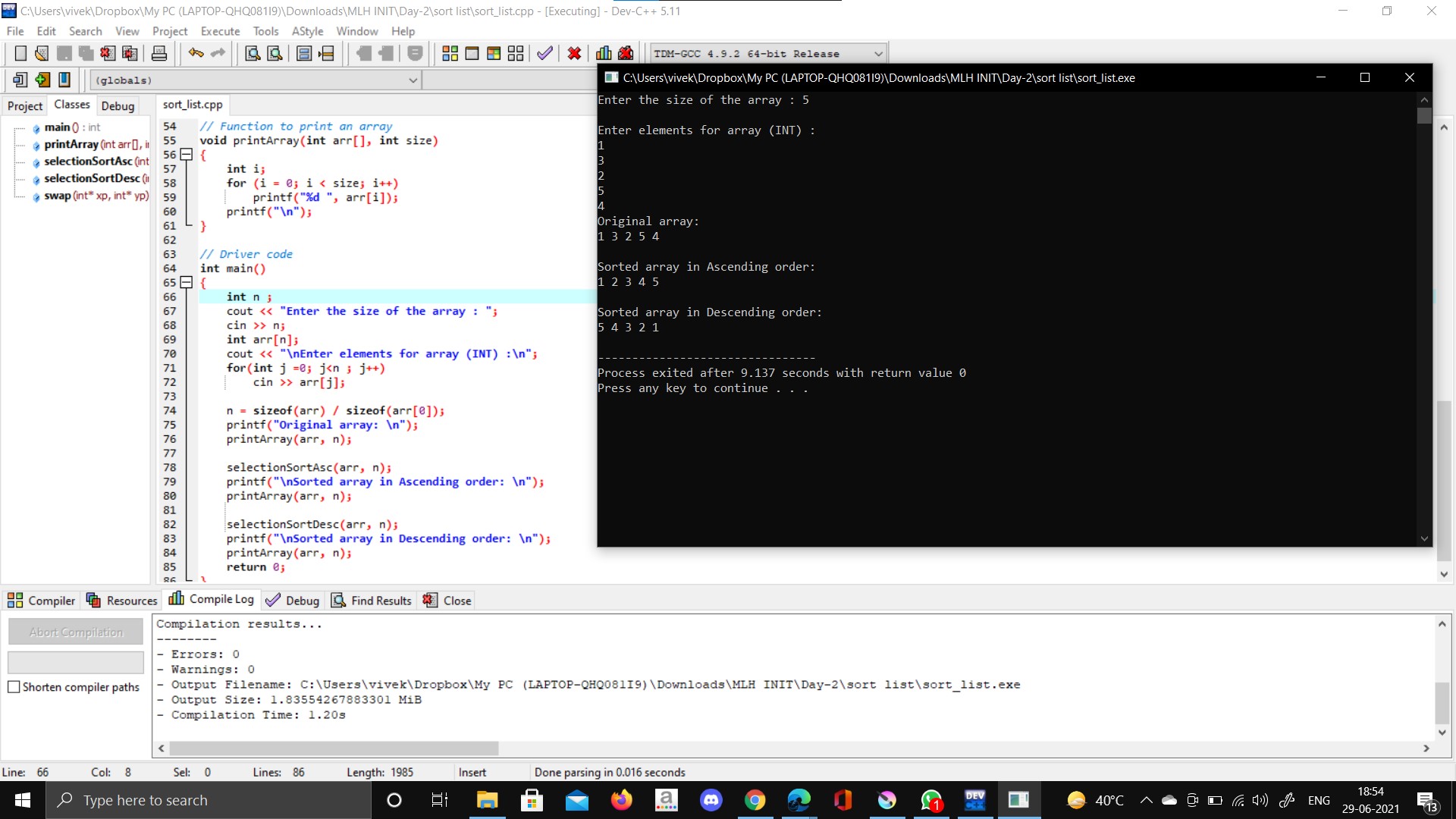
Task: Click the Compile four-squares icon
Action: tap(450, 53)
